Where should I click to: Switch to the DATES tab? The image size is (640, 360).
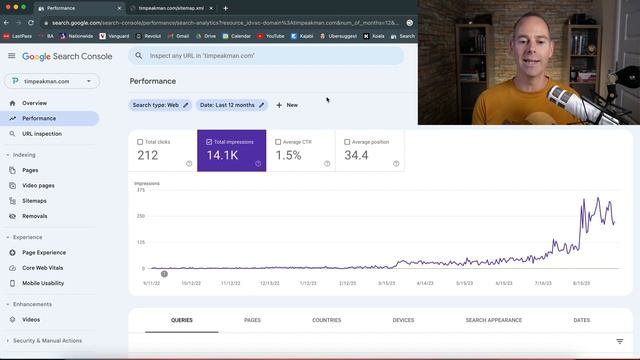click(x=582, y=320)
